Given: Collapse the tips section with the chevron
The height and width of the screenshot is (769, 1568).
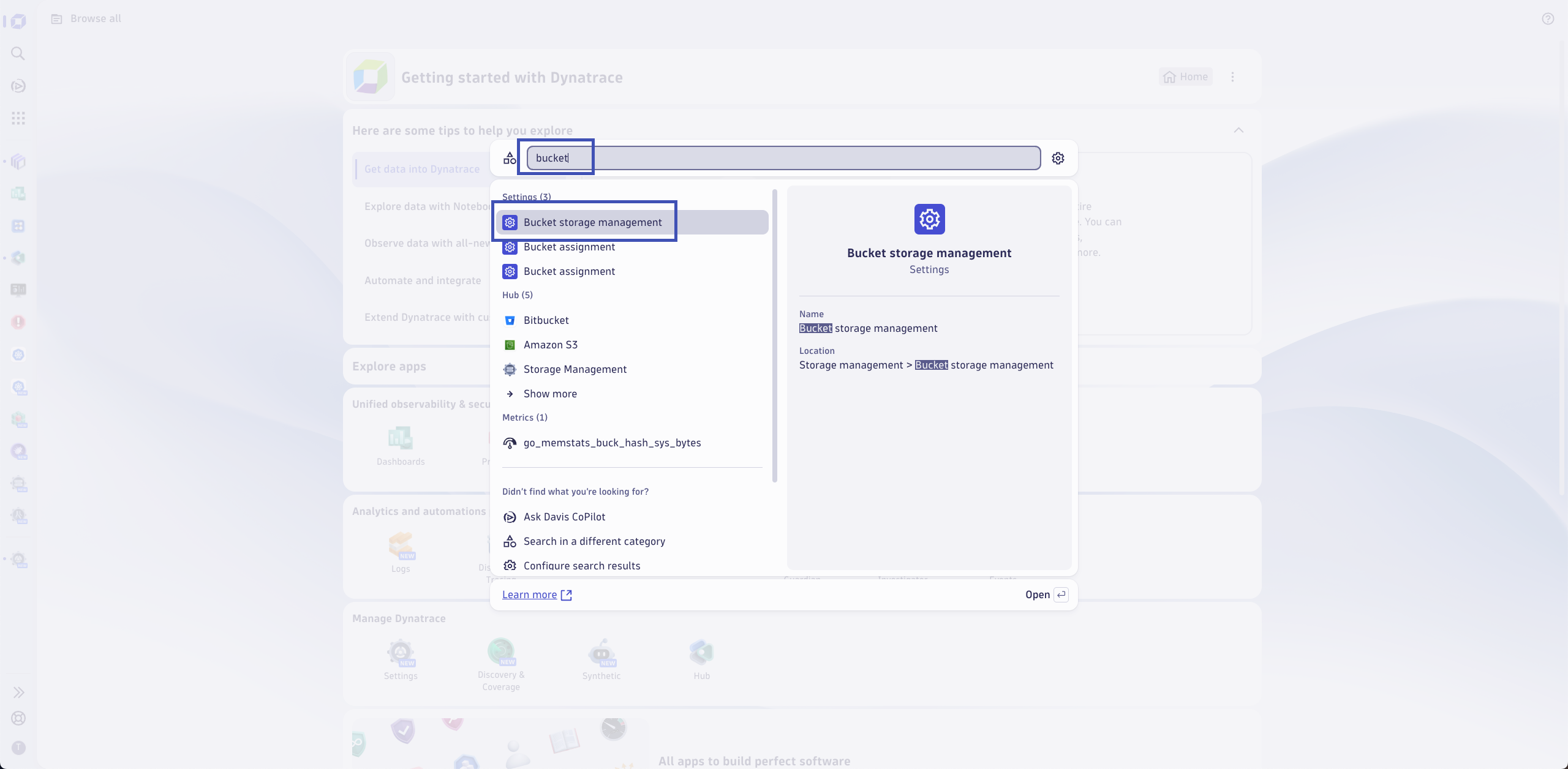Looking at the screenshot, I should pos(1238,130).
